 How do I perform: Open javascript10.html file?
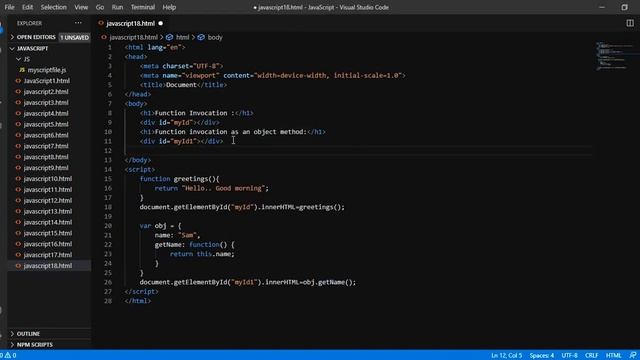tap(47, 179)
